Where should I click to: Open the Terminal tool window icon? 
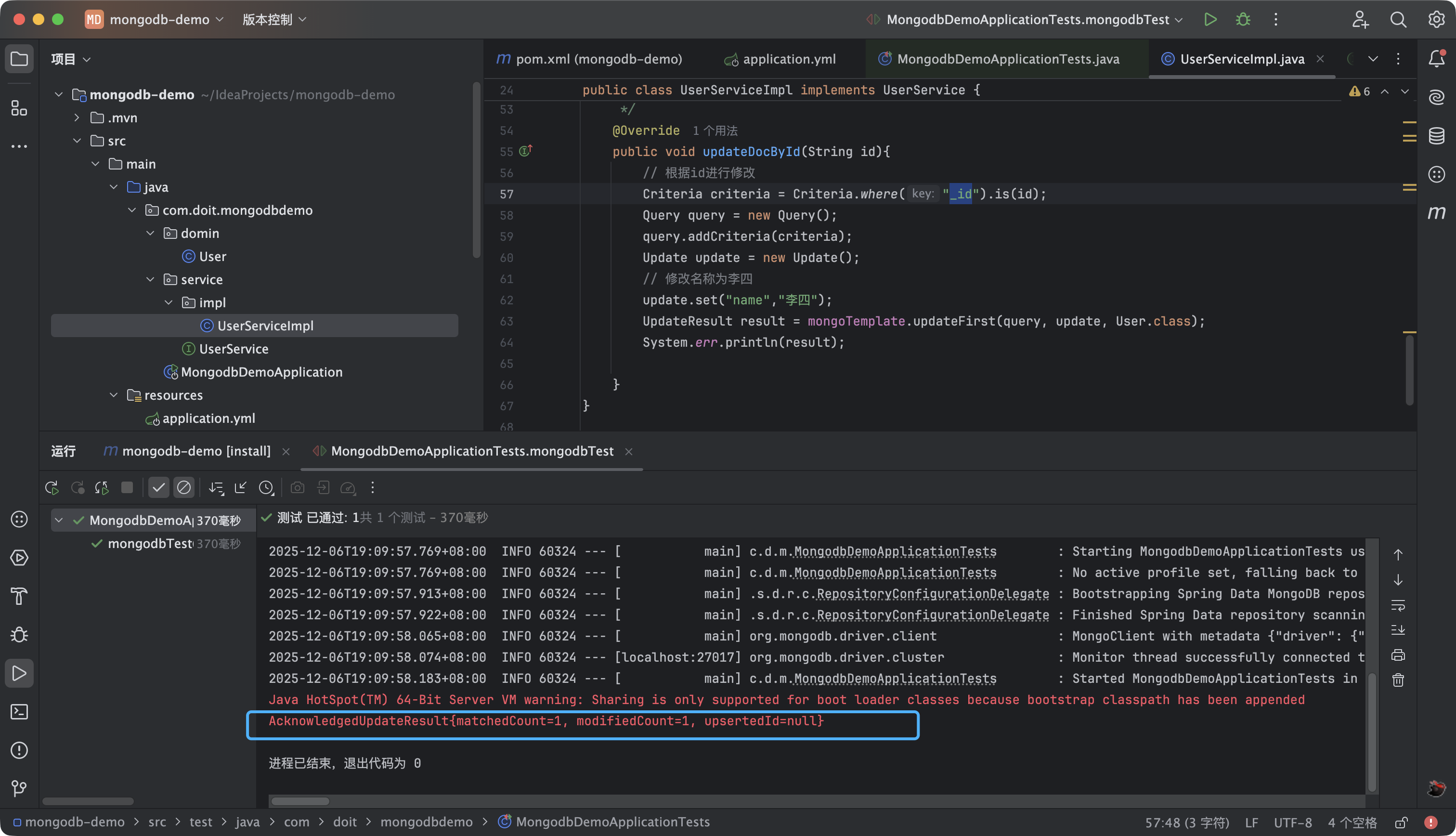[x=19, y=712]
